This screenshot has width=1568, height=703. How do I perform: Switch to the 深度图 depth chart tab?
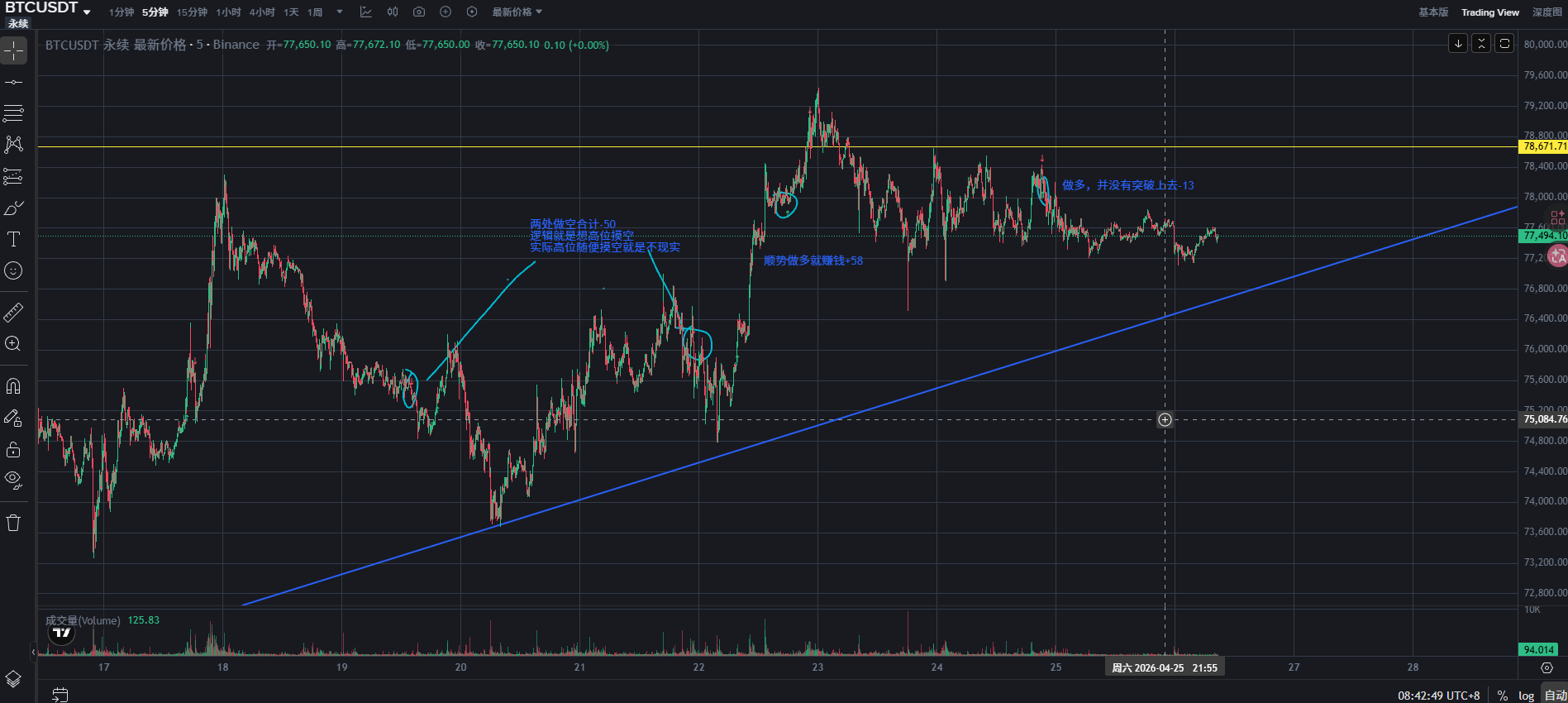coord(1547,12)
